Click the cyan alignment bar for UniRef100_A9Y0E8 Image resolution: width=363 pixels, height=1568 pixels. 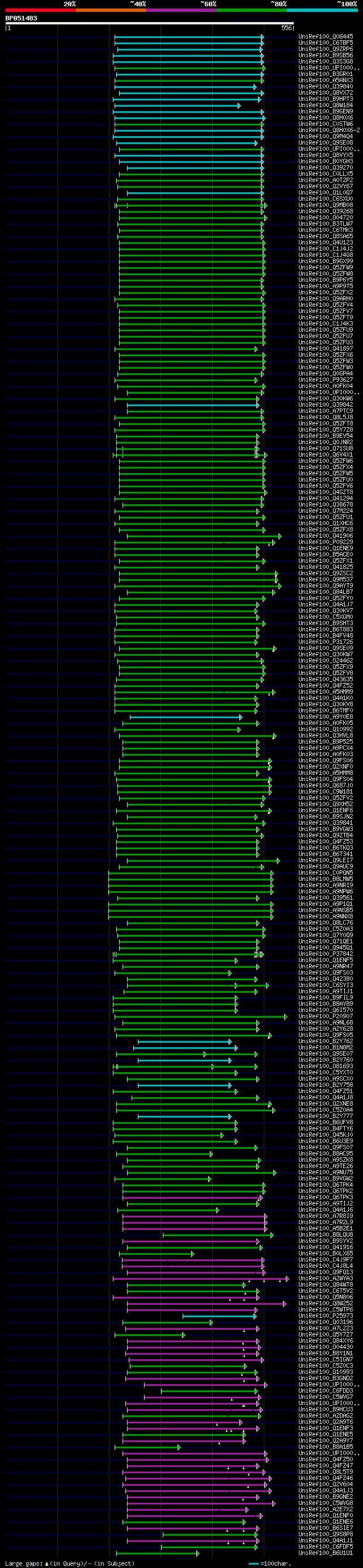click(x=186, y=717)
